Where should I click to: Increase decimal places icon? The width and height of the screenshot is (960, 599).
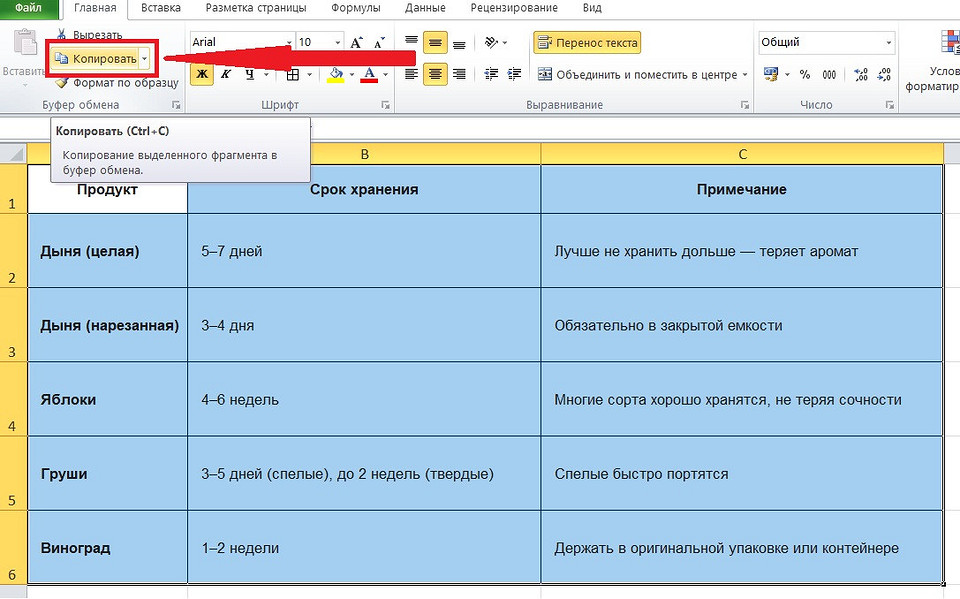(x=860, y=74)
